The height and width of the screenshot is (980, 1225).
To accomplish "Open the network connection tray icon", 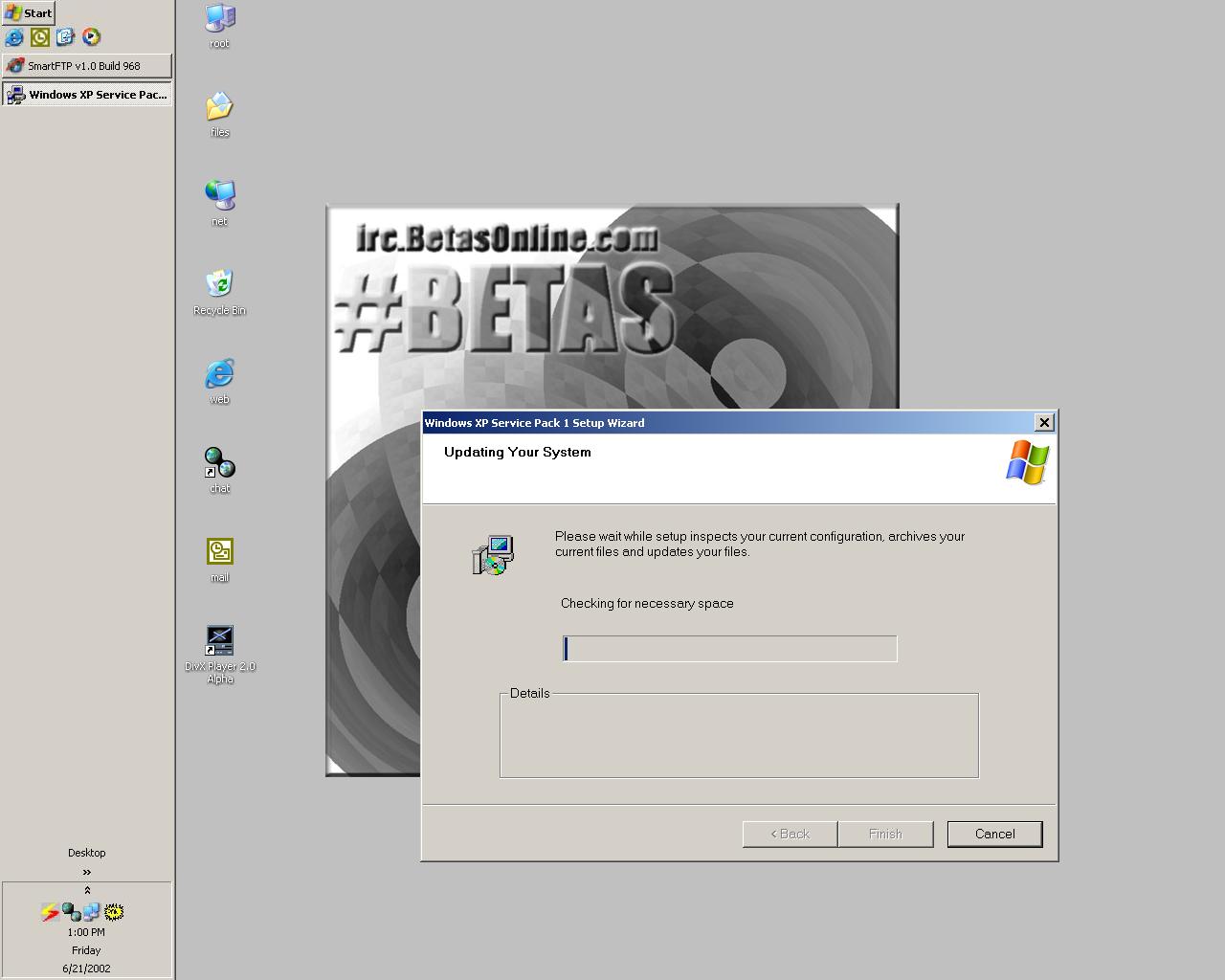I will [x=92, y=912].
